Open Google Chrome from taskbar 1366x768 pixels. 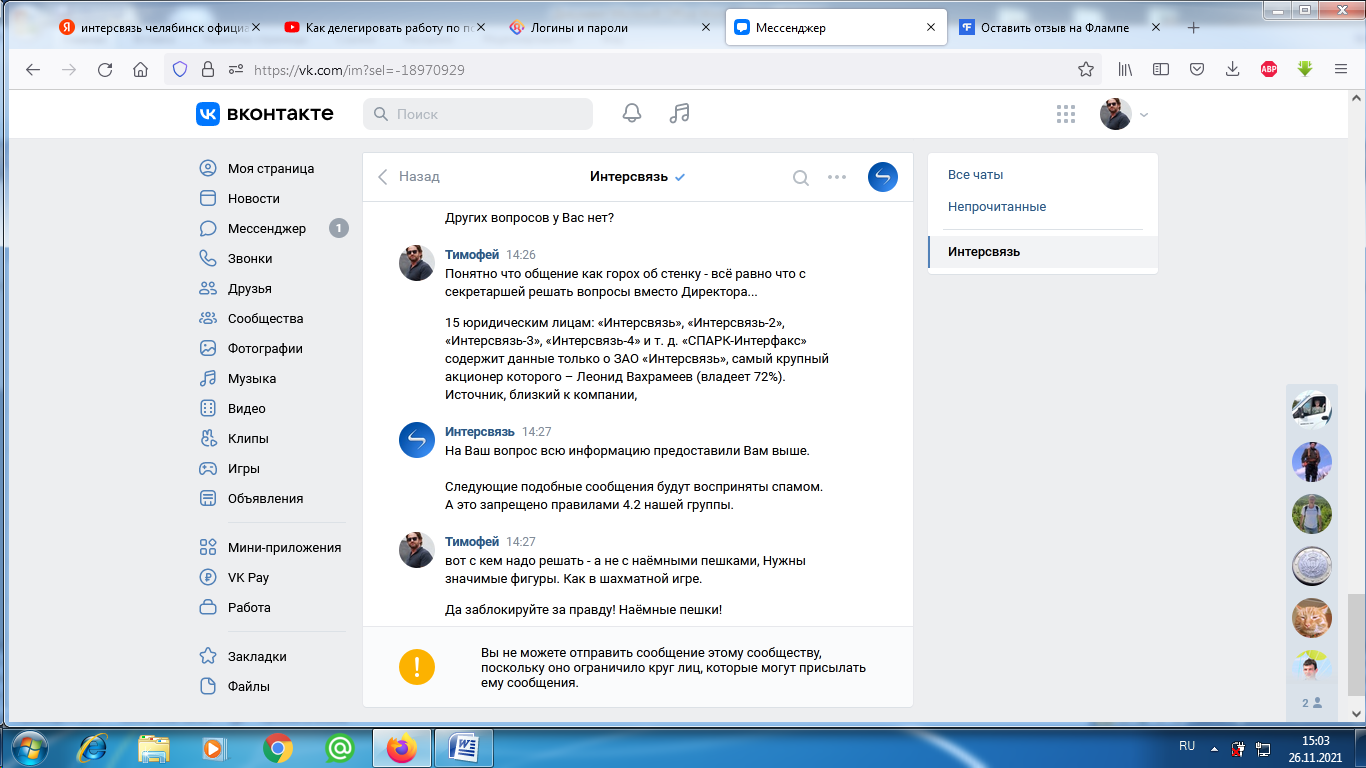click(x=278, y=747)
